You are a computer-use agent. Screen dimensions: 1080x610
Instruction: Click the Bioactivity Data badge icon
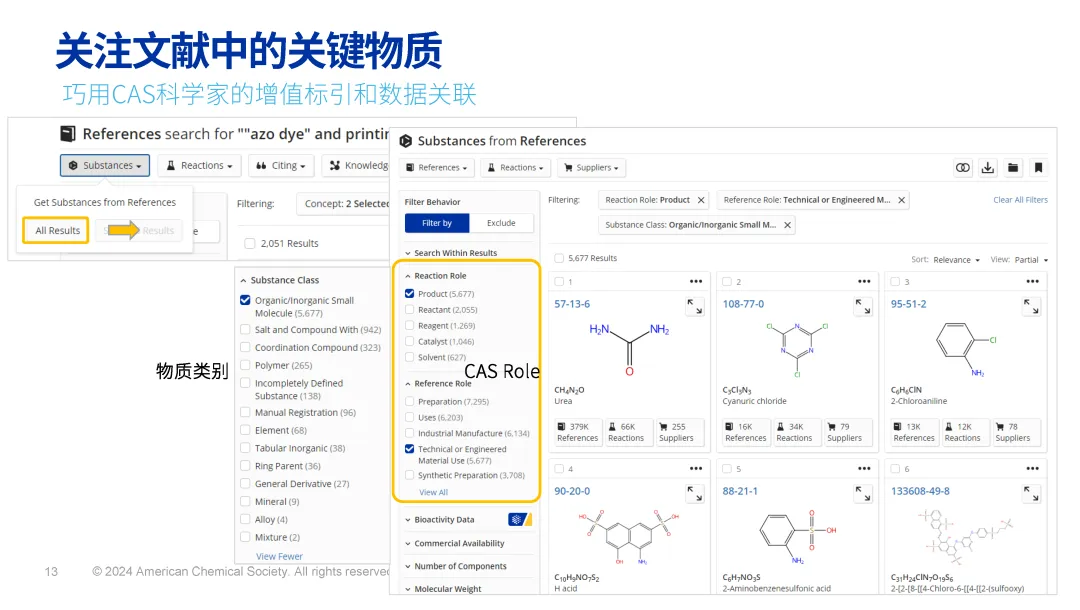pos(519,520)
